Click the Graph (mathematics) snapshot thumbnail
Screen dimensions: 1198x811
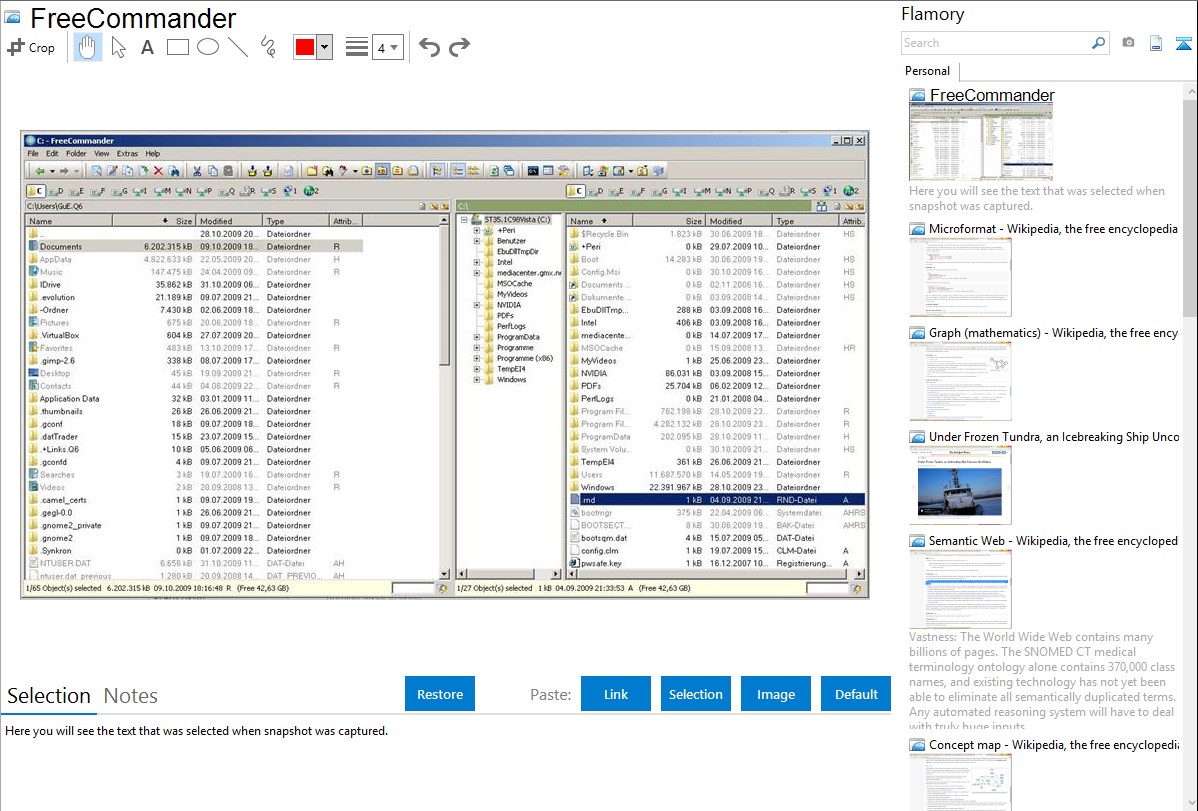pyautogui.click(x=960, y=381)
